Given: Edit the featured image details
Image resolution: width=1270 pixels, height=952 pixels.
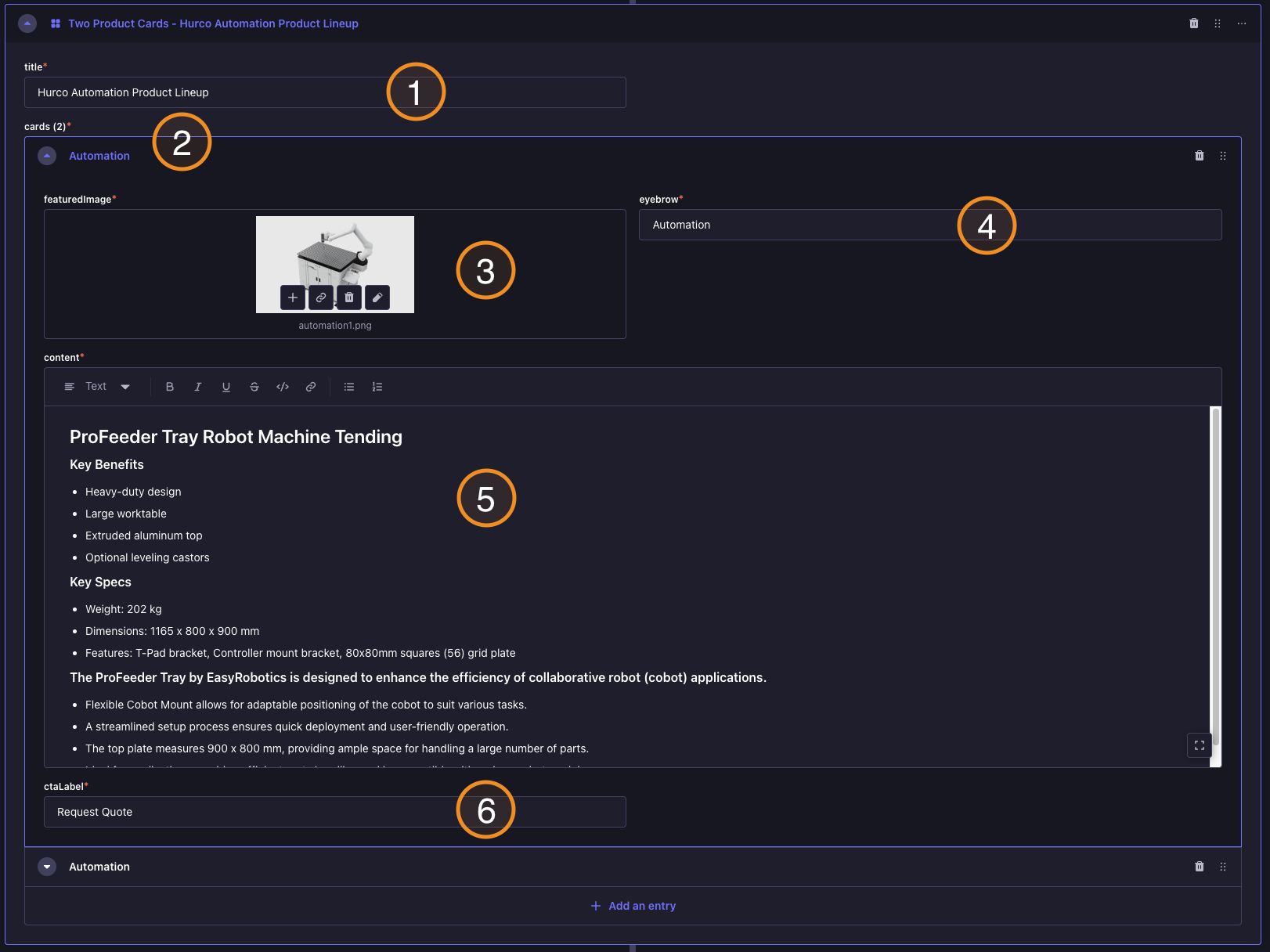Looking at the screenshot, I should point(377,297).
